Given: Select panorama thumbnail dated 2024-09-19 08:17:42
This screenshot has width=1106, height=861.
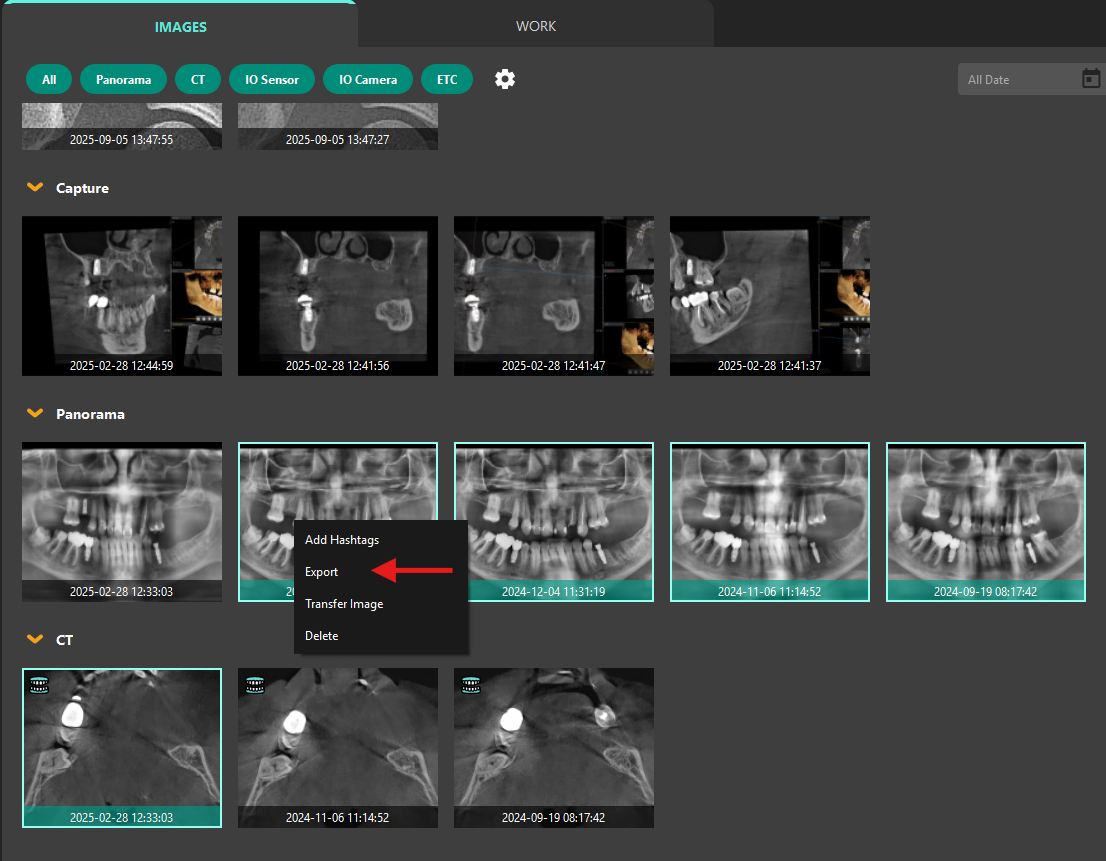Looking at the screenshot, I should (x=985, y=522).
